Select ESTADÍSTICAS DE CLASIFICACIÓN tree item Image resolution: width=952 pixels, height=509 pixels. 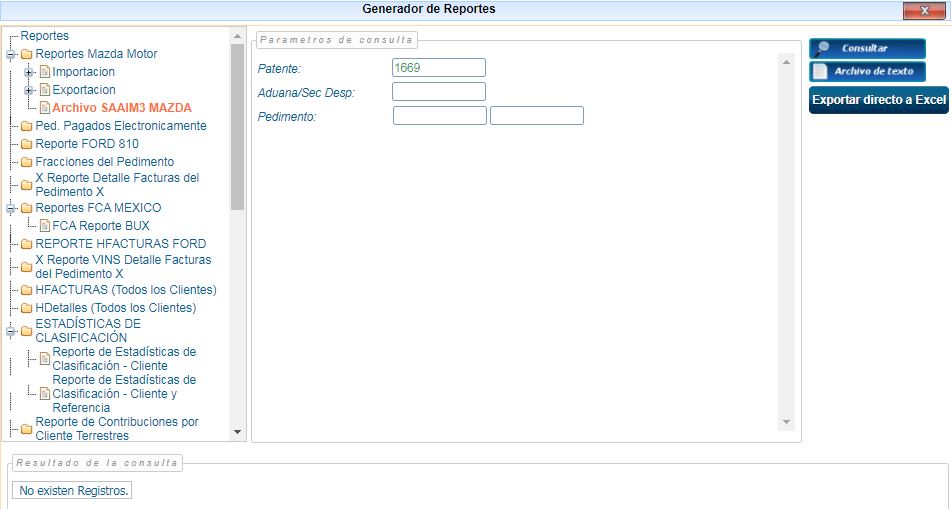click(88, 330)
